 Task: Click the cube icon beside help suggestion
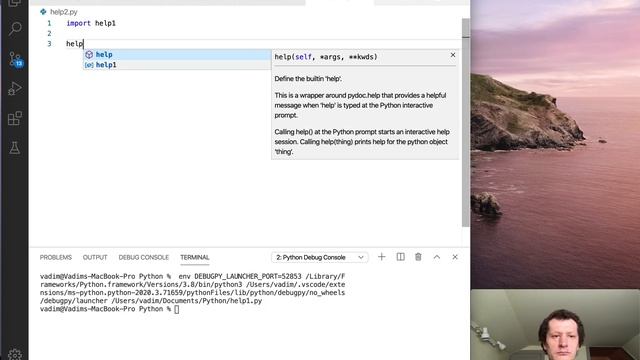89,54
